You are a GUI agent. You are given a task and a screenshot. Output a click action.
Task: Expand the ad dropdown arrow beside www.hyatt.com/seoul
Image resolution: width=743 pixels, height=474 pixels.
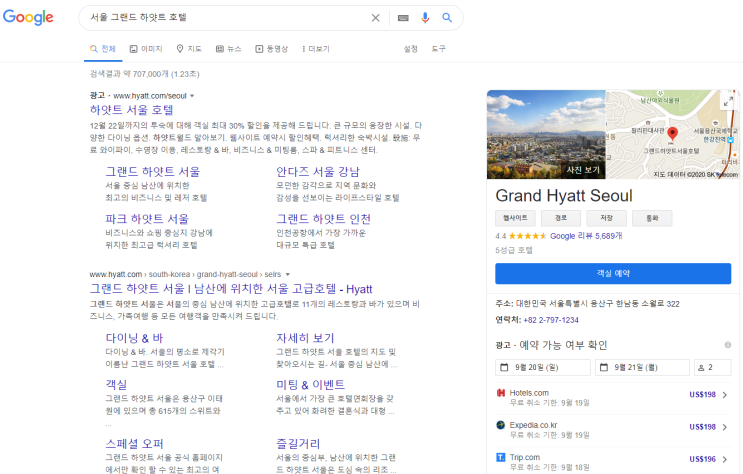[192, 96]
